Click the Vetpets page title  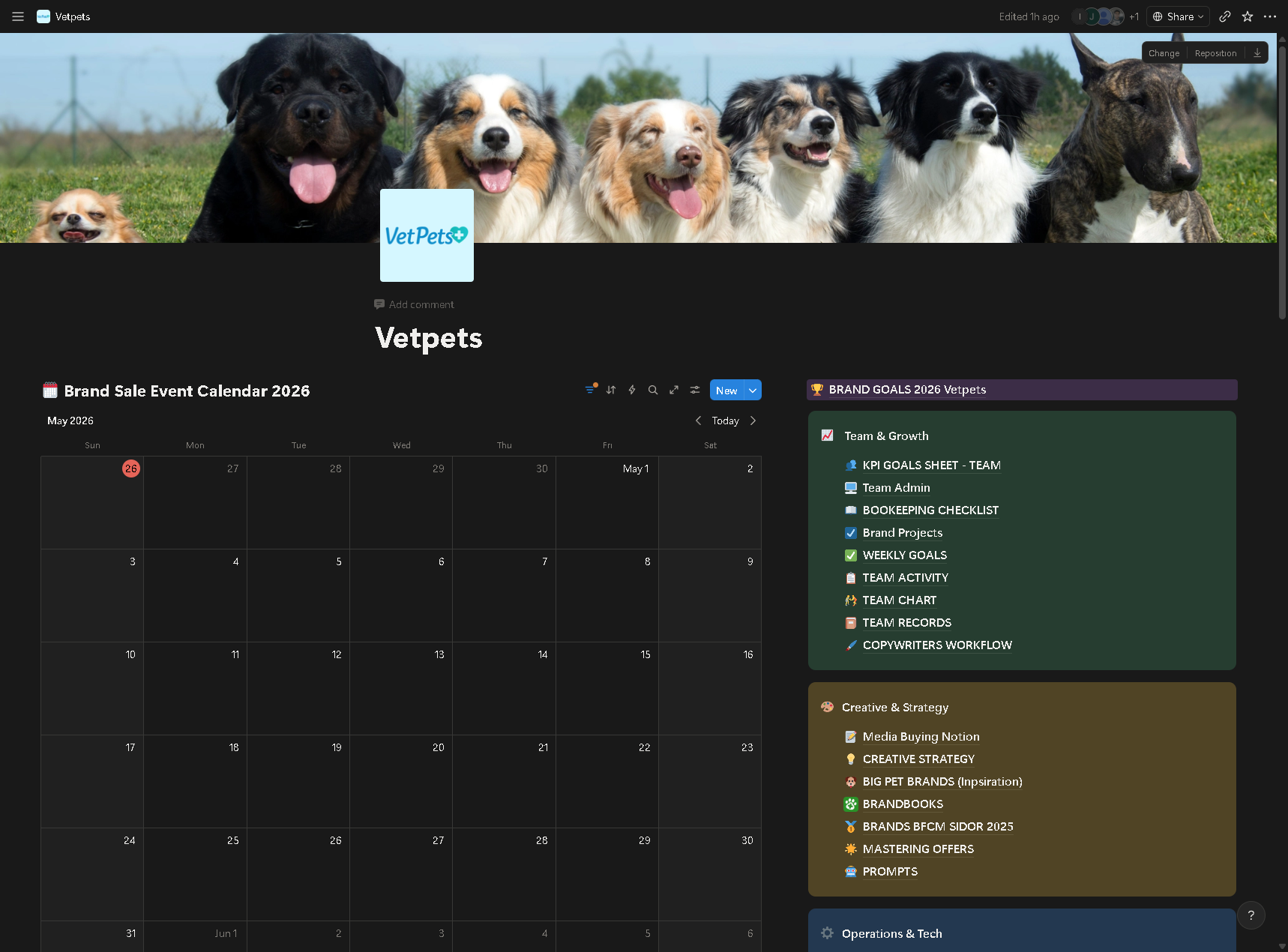coord(429,338)
